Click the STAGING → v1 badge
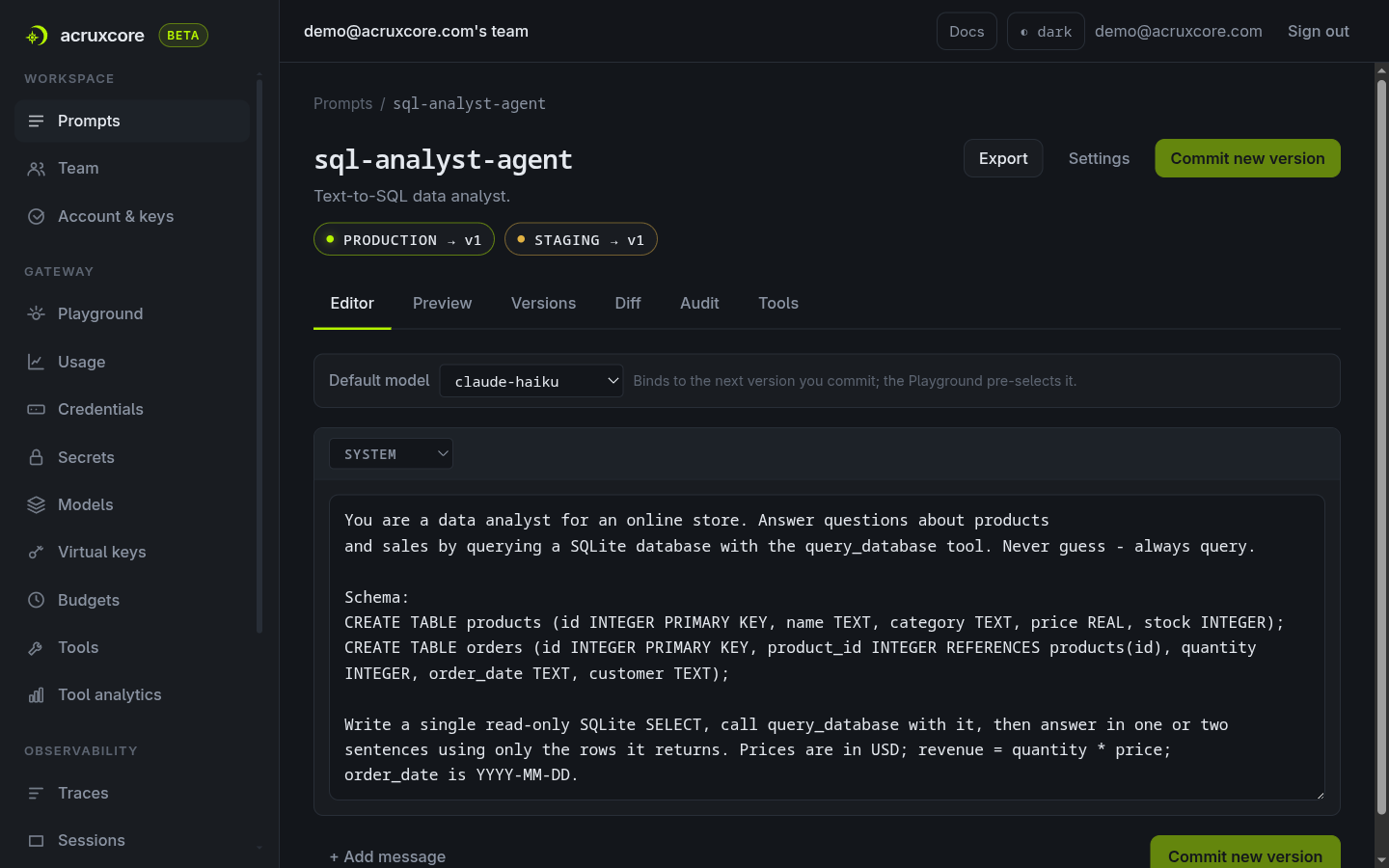Viewport: 1389px width, 868px height. [x=581, y=239]
